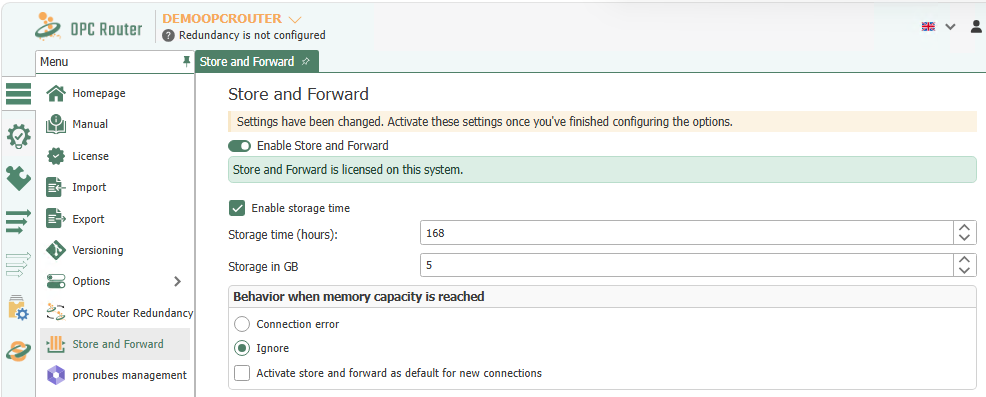986x397 pixels.
Task: Switch to the Store and Forward tab
Action: (257, 61)
